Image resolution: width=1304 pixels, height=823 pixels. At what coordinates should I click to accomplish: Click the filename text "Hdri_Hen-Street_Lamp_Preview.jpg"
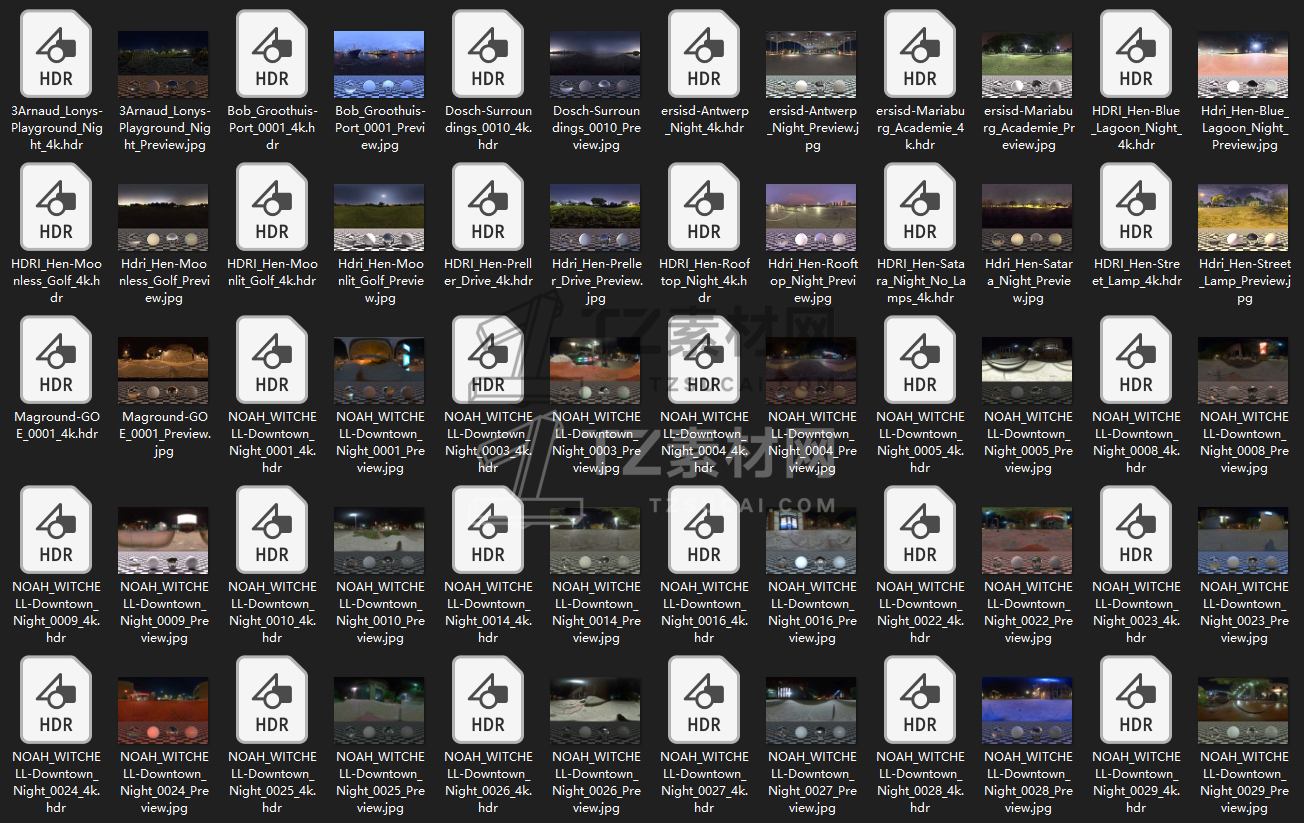(1244, 281)
